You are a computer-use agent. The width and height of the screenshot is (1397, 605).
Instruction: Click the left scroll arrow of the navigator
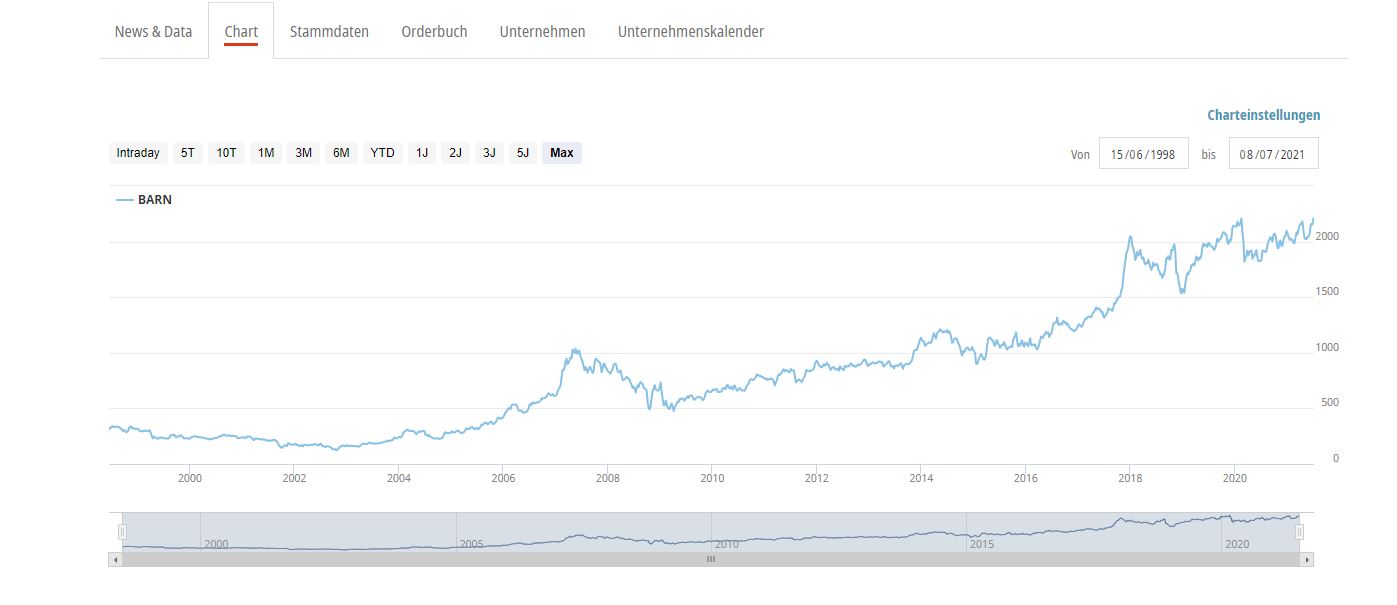pyautogui.click(x=114, y=560)
